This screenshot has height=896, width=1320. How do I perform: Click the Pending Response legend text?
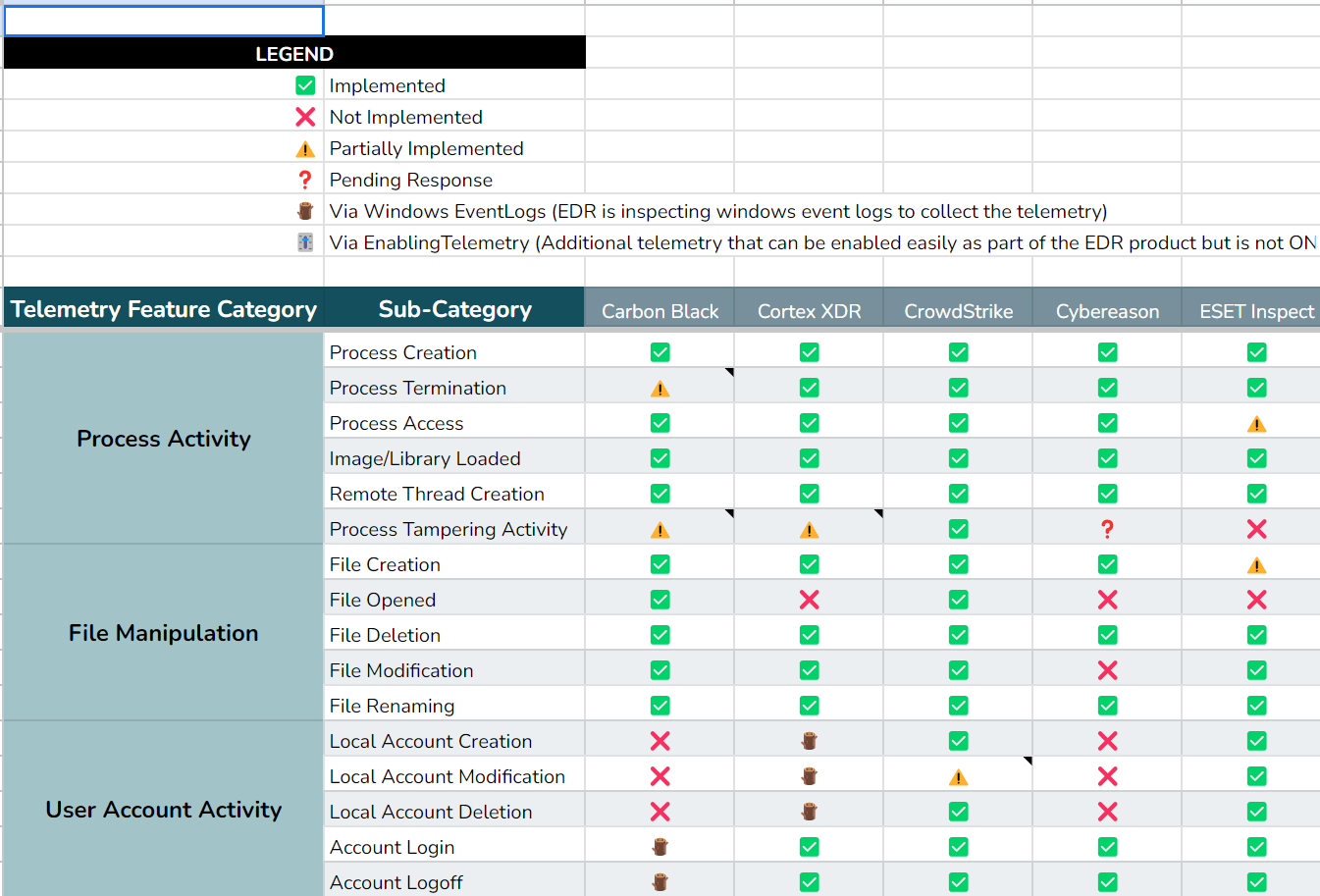point(410,180)
